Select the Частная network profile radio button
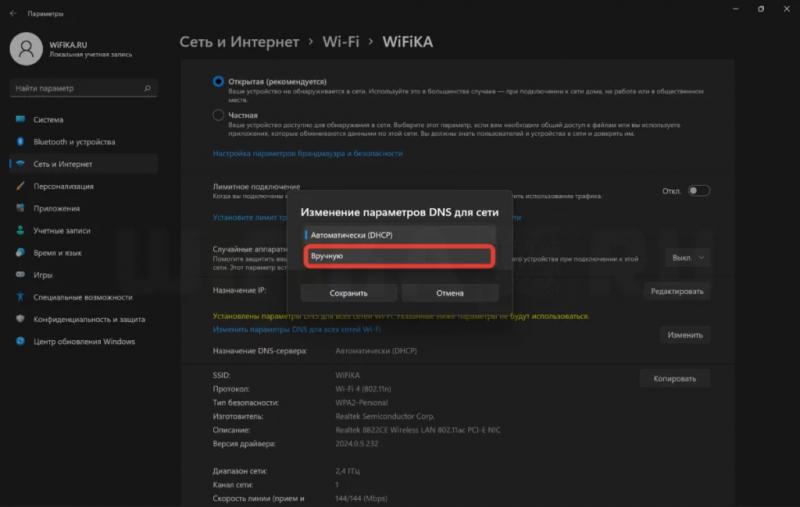800x507 pixels. click(219, 115)
